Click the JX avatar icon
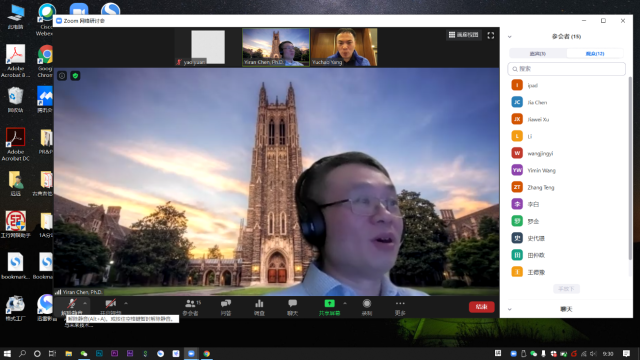Image resolution: width=640 pixels, height=360 pixels. click(x=517, y=119)
